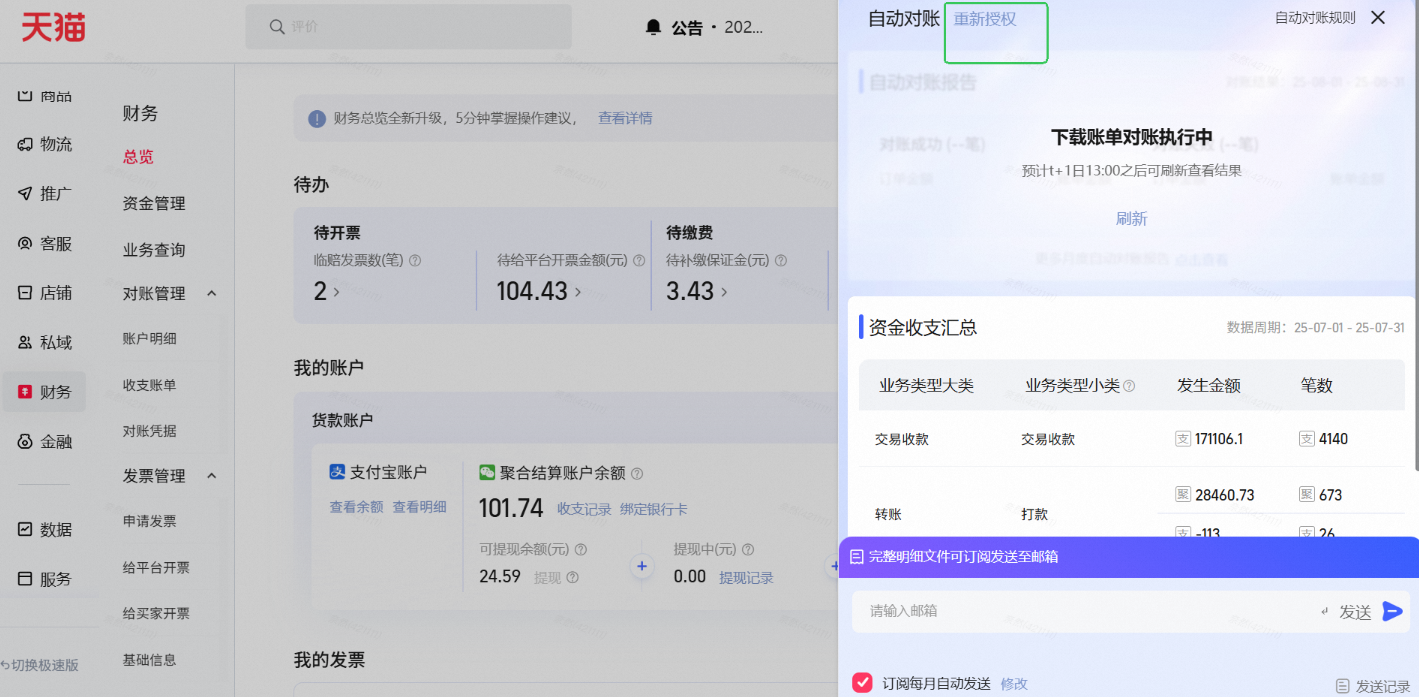Click the announcement bell icon
Screen dimensions: 1419x697
[x=654, y=27]
